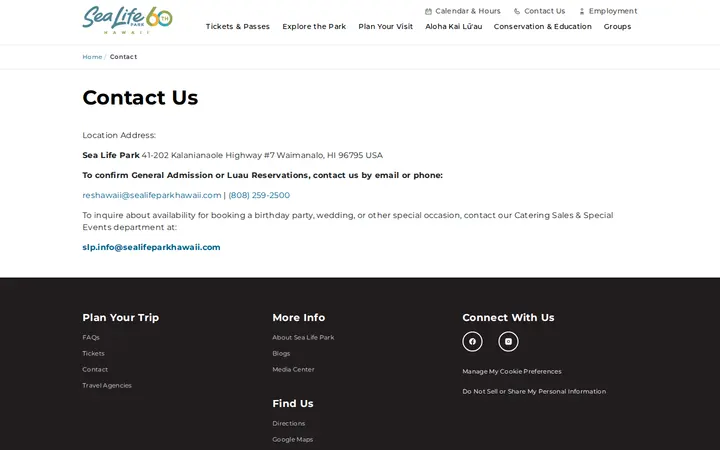The width and height of the screenshot is (720, 450).
Task: Email reshawaii@sealifeparkhawaii.com link
Action: click(152, 195)
